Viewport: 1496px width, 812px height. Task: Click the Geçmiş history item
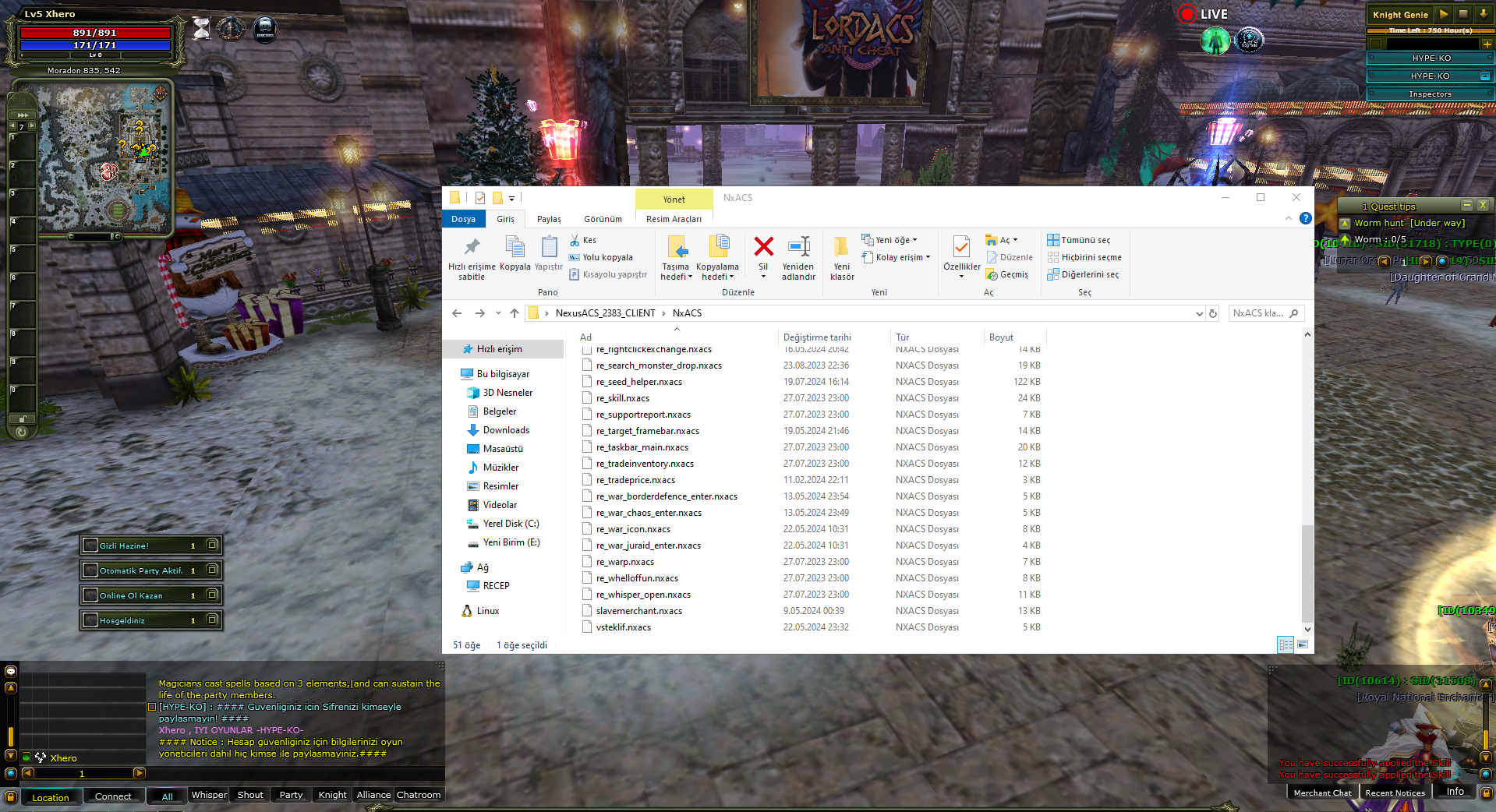coord(1007,274)
